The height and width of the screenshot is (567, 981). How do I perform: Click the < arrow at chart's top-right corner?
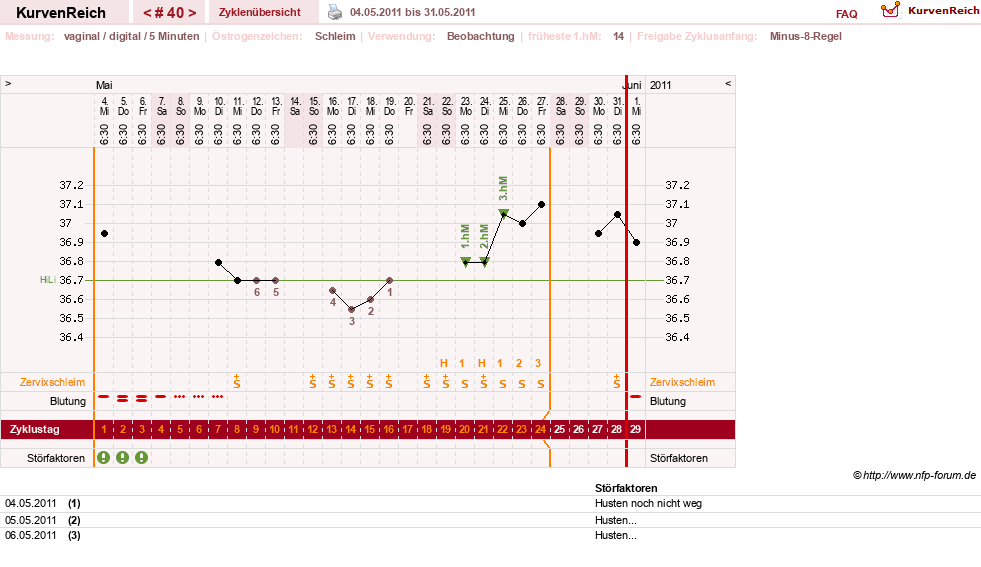(x=728, y=83)
